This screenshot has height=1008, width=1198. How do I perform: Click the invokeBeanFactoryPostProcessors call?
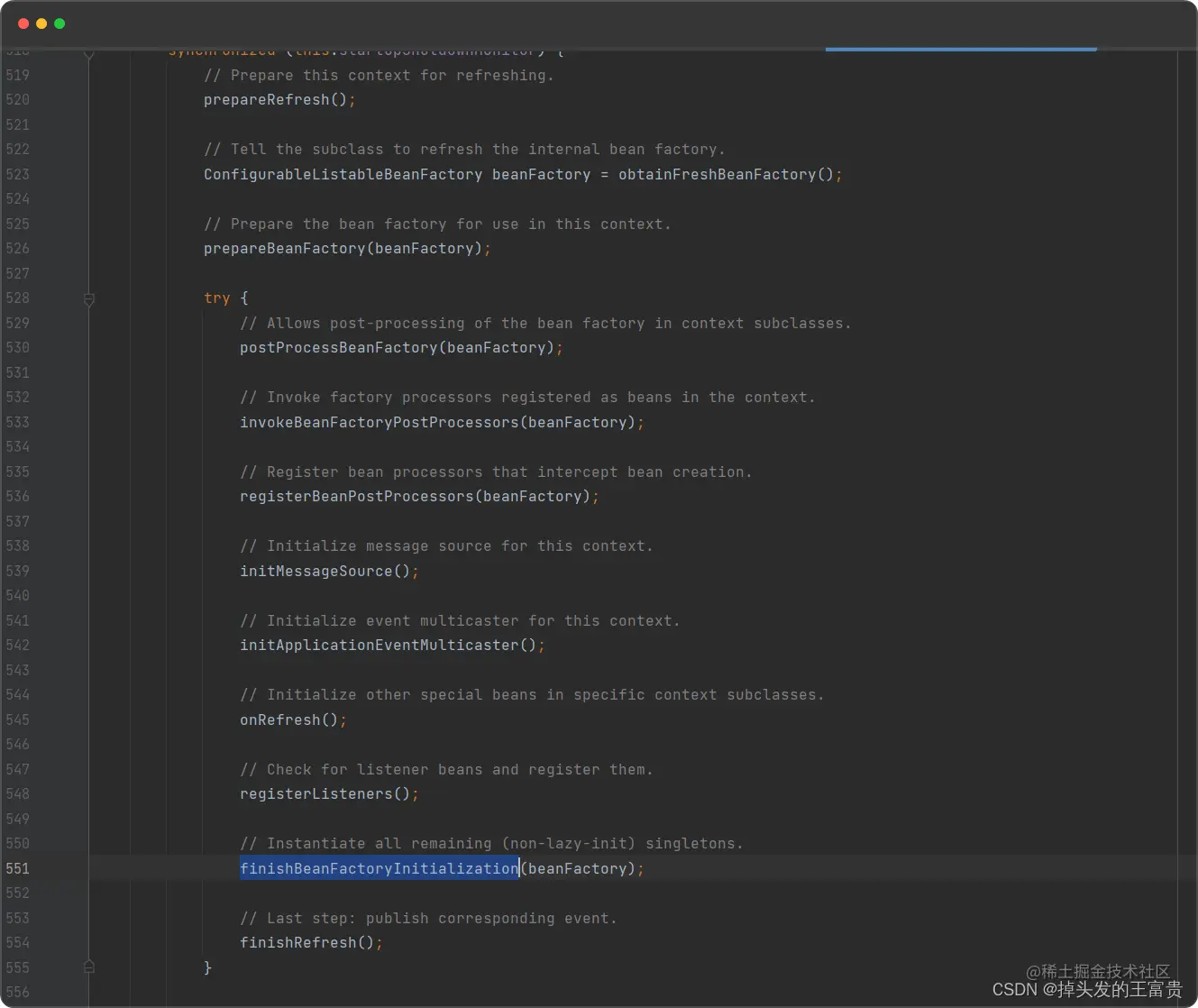coord(442,423)
